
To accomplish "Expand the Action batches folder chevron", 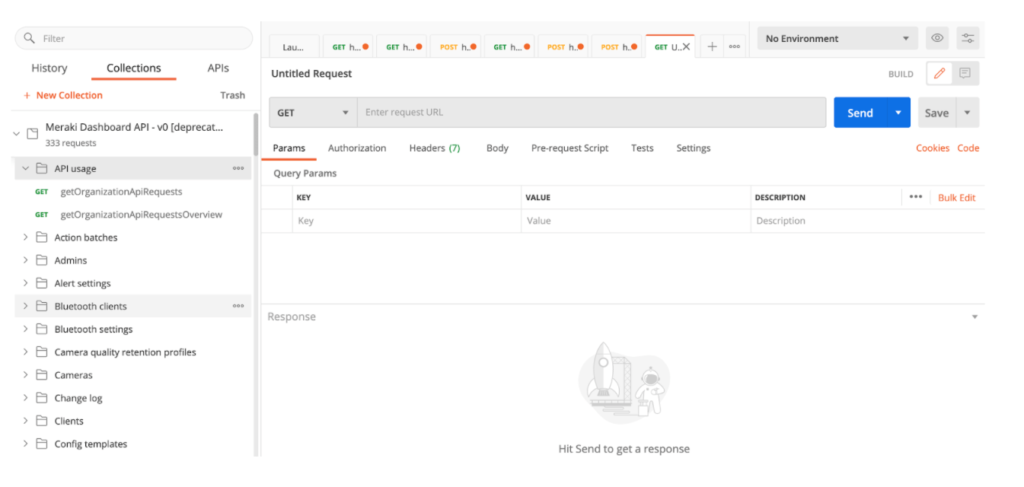I will coord(25,238).
